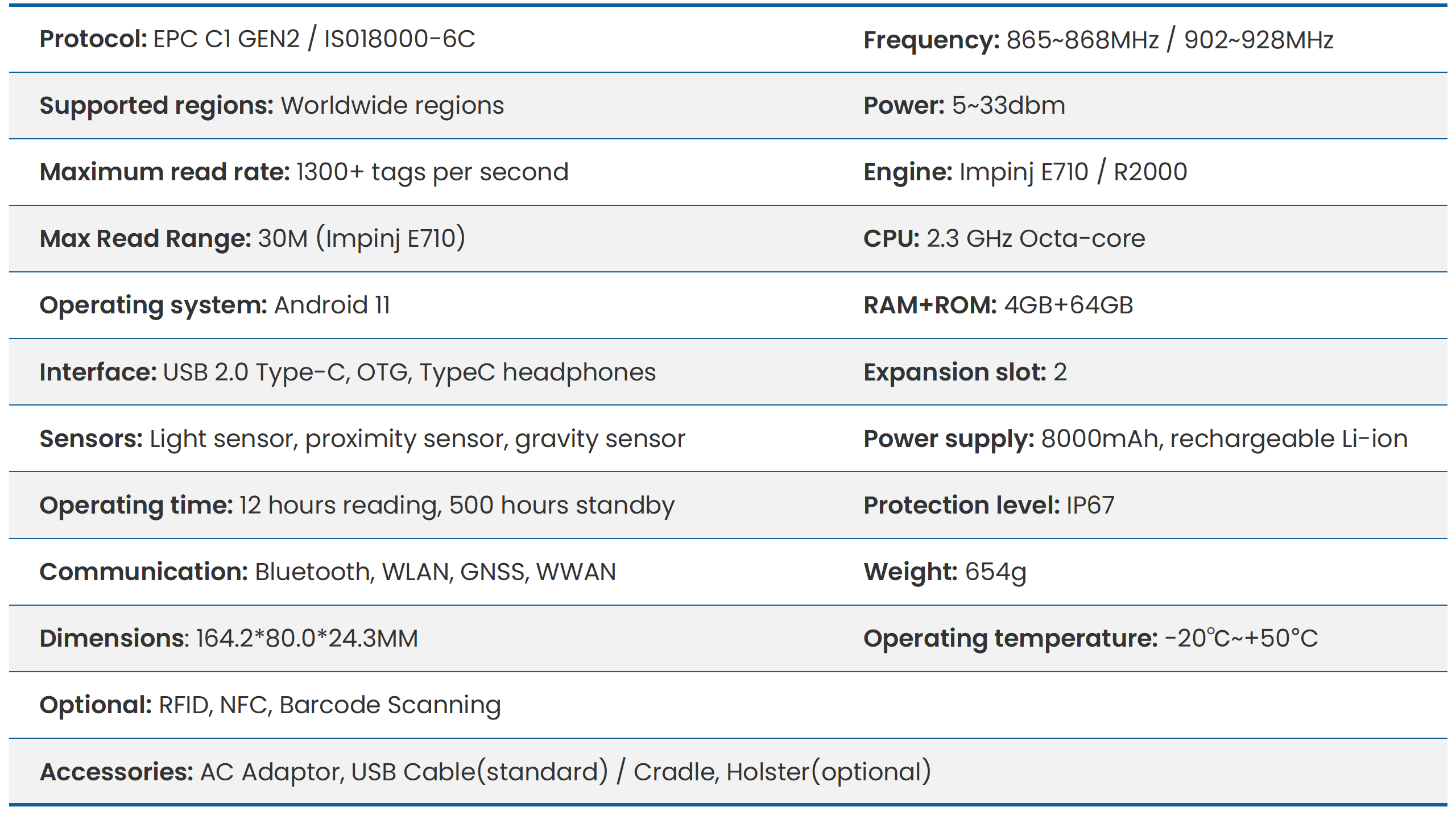
Task: Select the Operating system Android 11 text
Action: 214,305
